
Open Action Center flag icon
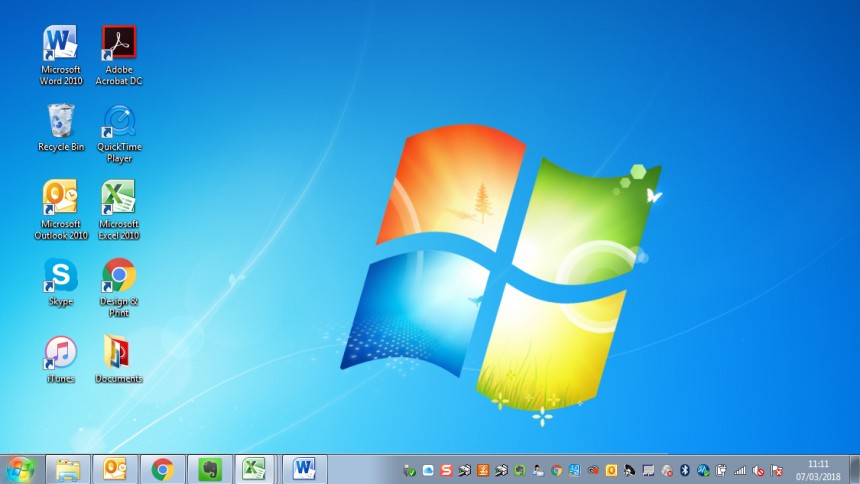click(x=777, y=470)
